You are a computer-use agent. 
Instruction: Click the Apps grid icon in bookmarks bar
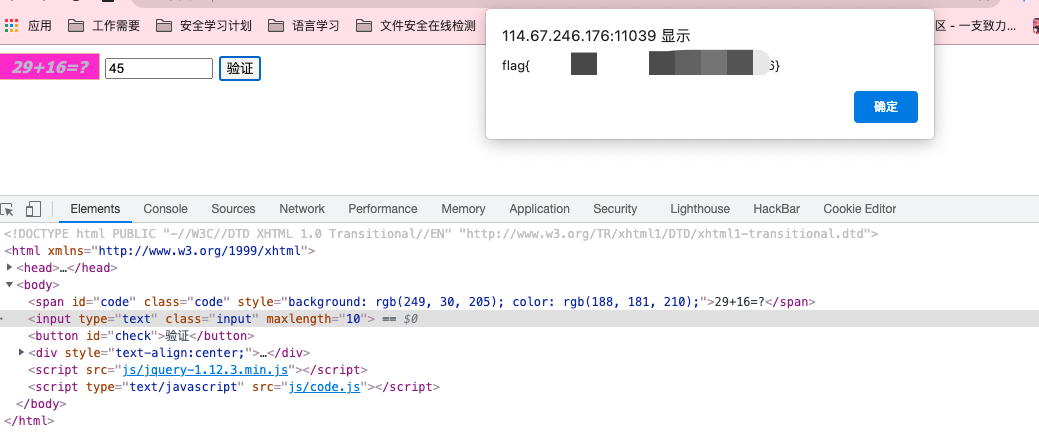pos(12,26)
